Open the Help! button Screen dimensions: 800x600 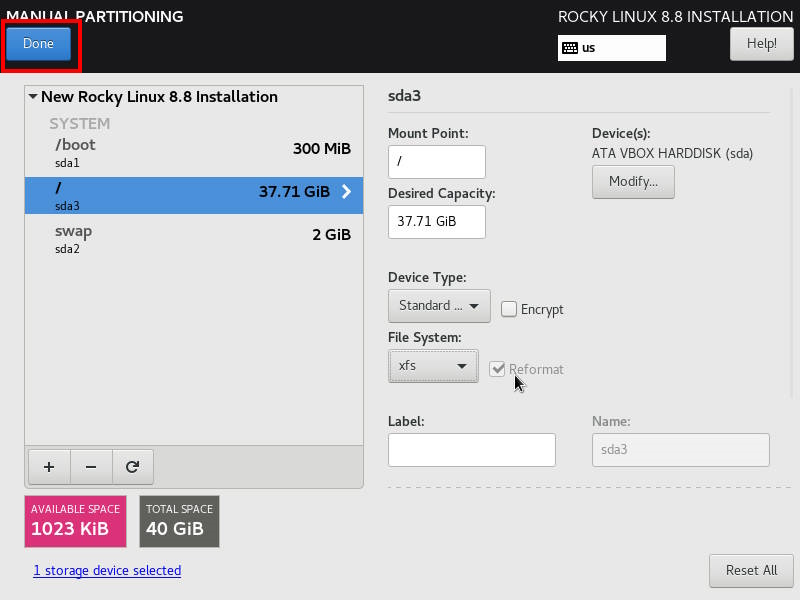[762, 44]
